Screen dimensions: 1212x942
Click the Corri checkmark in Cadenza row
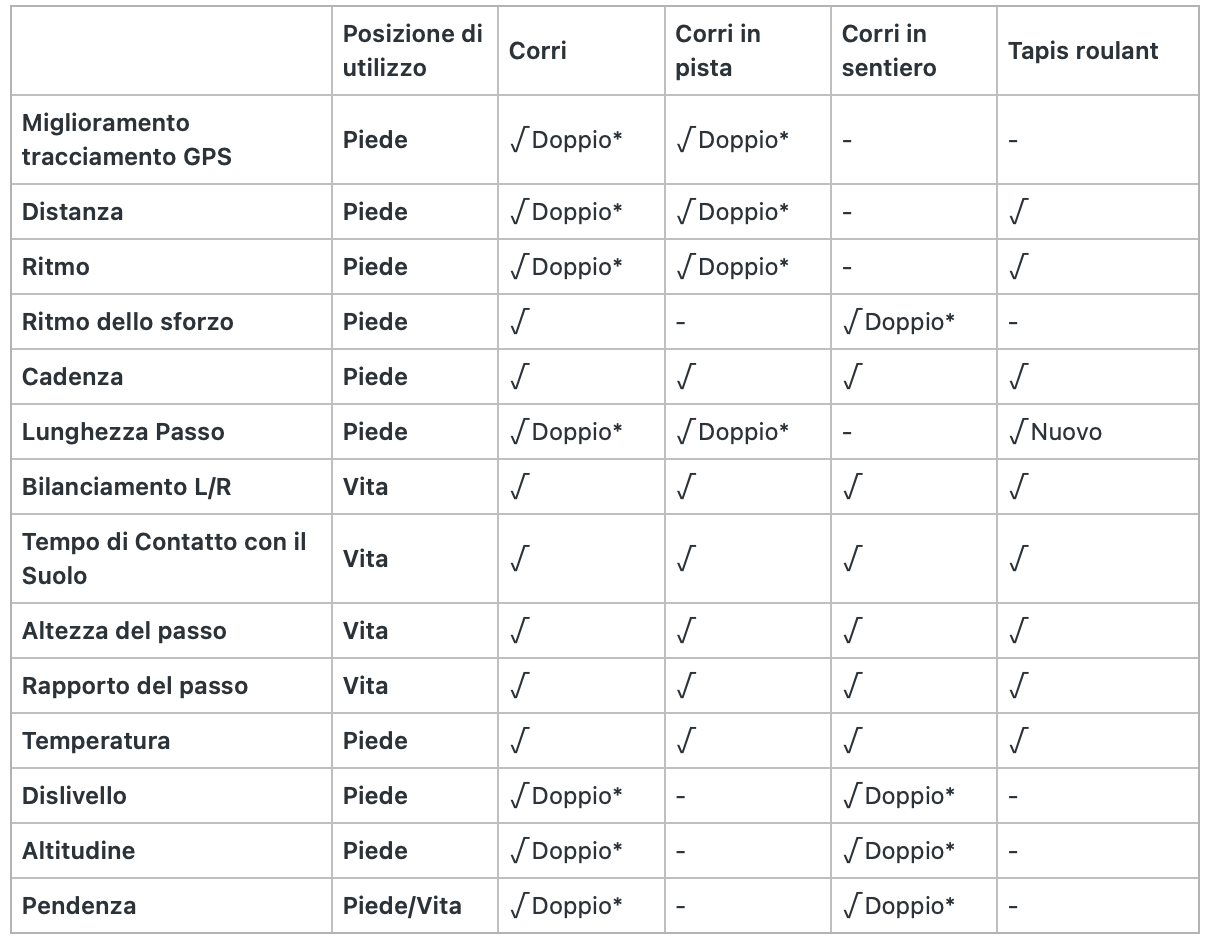(519, 377)
